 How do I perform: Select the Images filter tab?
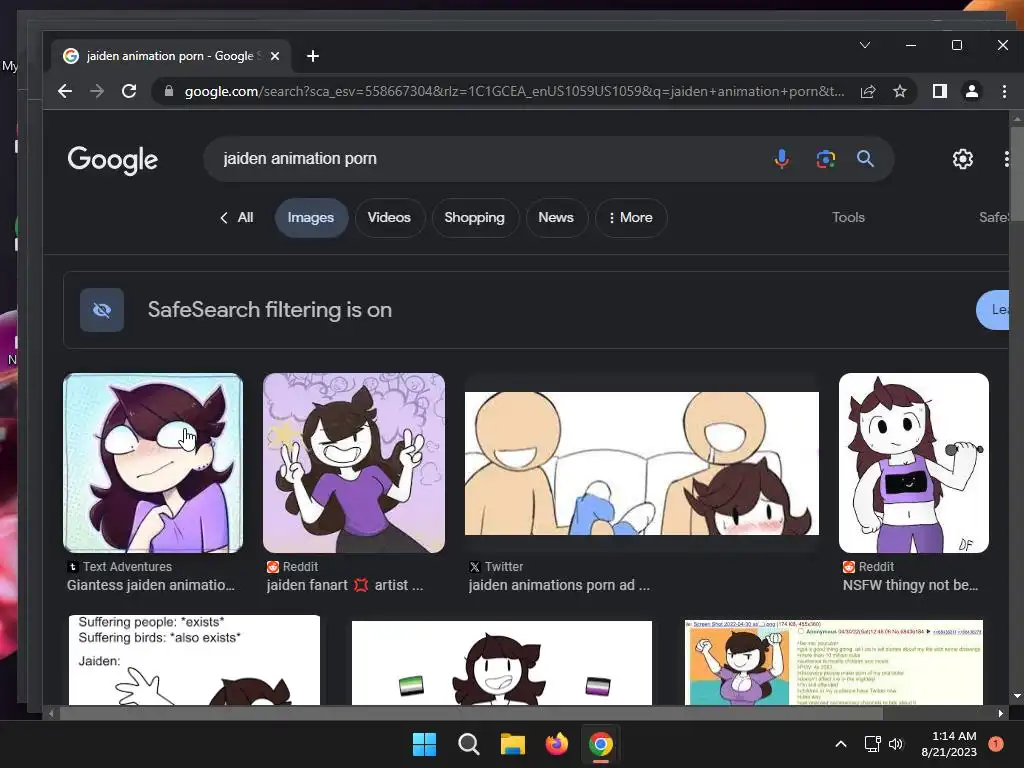(311, 217)
